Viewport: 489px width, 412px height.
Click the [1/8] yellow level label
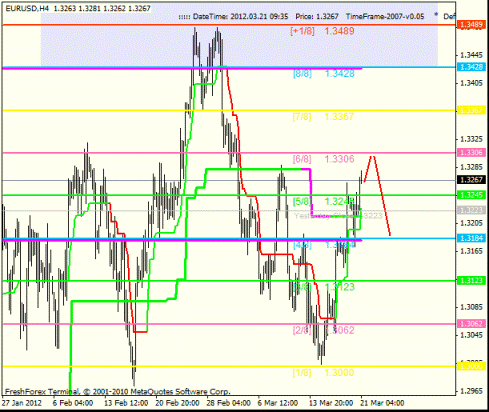302,373
